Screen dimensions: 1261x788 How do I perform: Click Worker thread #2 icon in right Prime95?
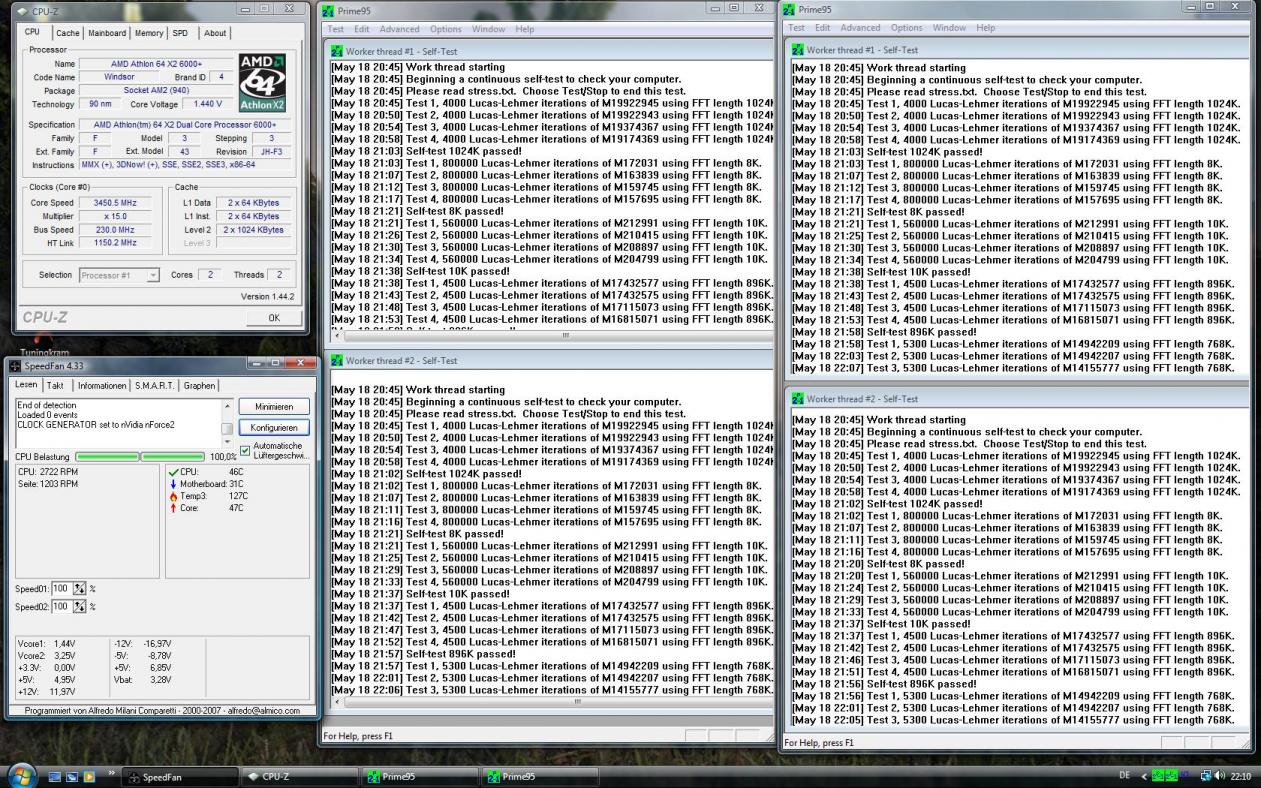(x=798, y=399)
